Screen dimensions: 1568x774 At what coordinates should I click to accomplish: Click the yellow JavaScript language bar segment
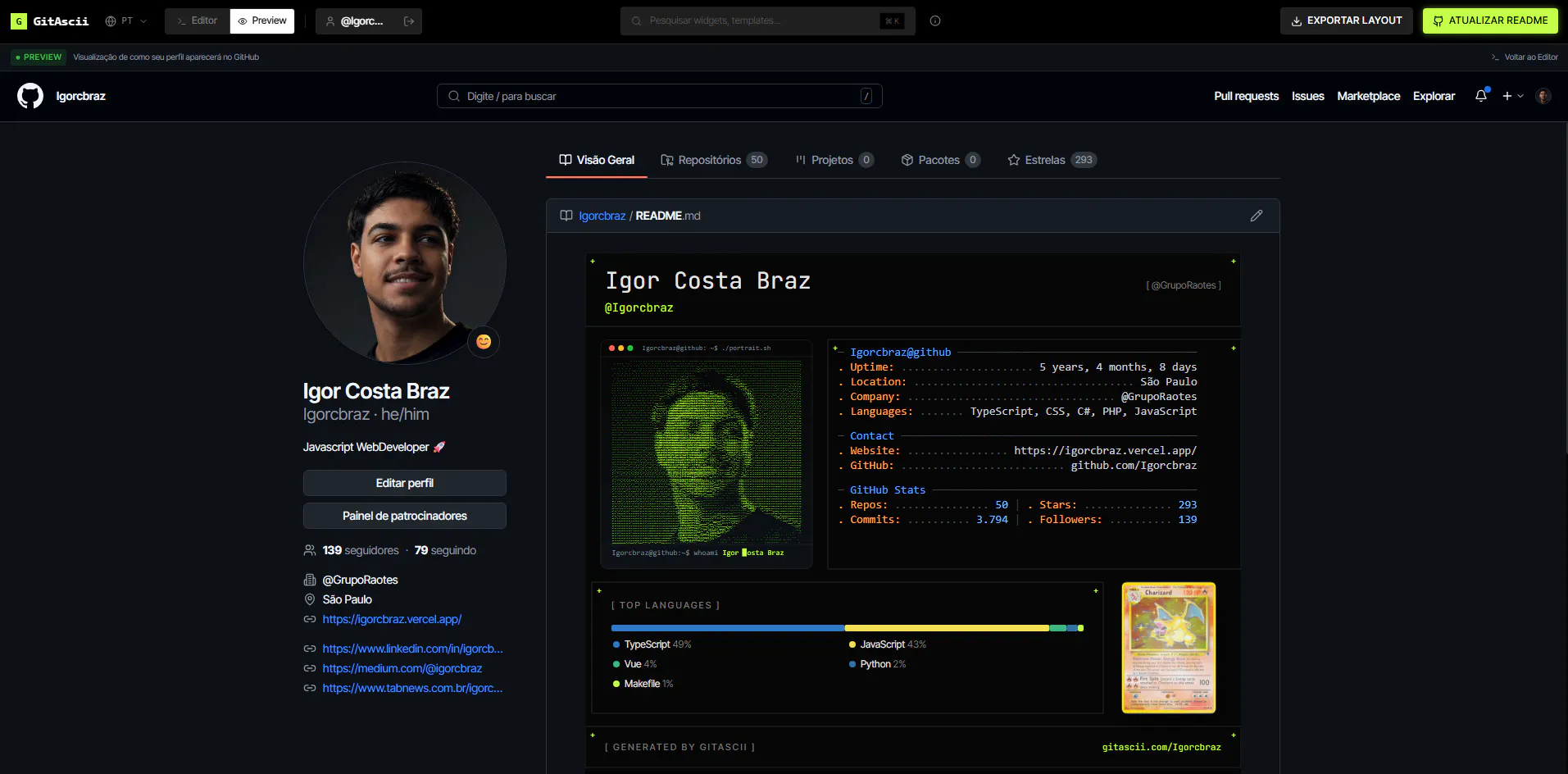point(947,628)
